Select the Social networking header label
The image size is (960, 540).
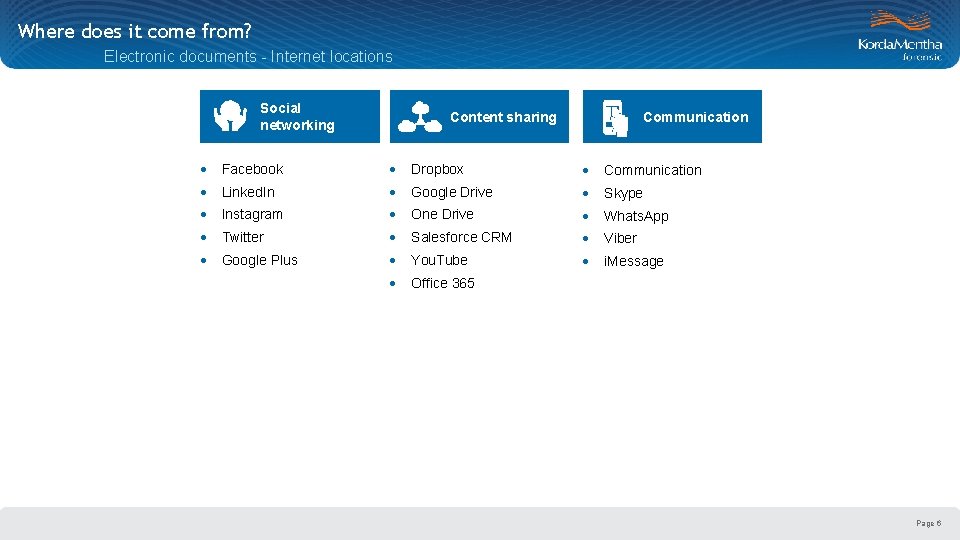pos(298,116)
